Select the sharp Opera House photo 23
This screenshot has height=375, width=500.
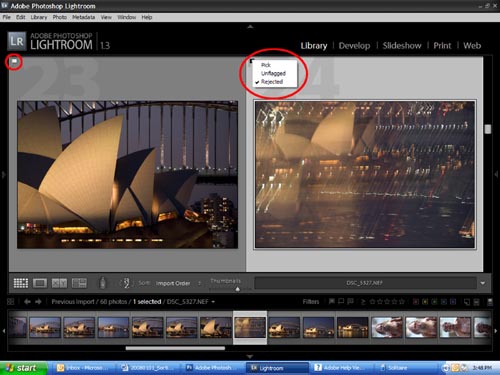pos(128,175)
